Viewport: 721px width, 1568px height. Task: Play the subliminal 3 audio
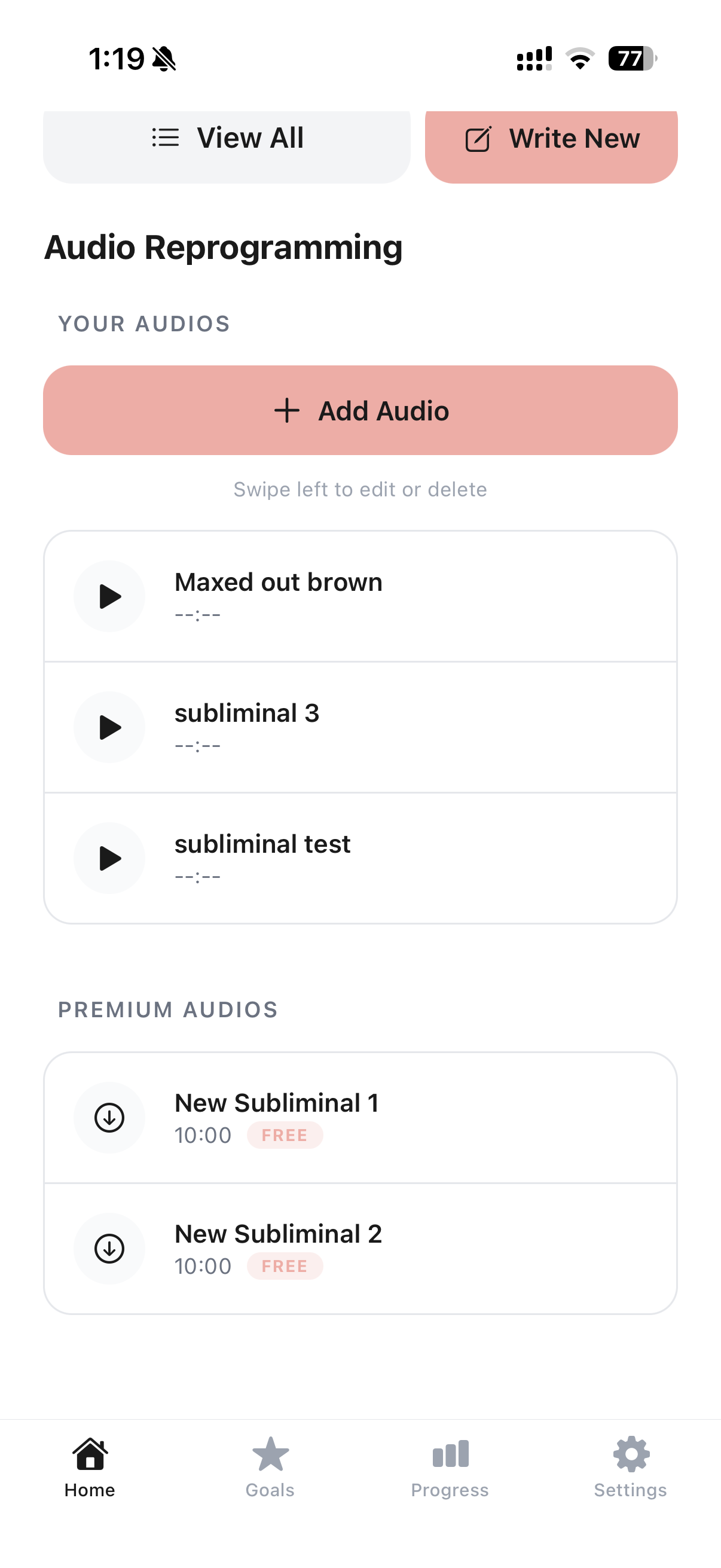(109, 727)
